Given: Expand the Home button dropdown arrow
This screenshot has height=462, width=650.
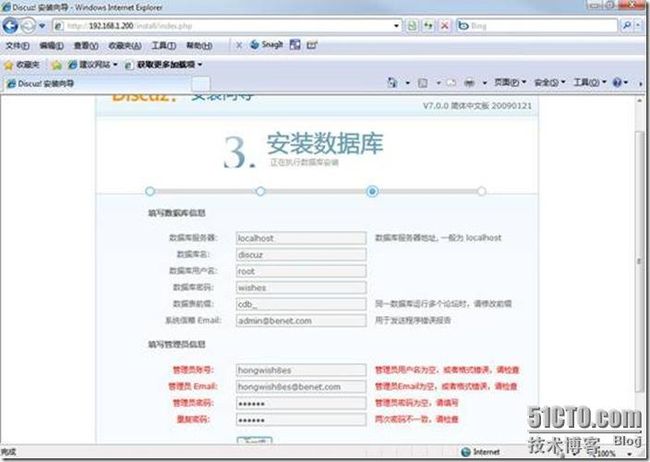Looking at the screenshot, I should click(408, 83).
